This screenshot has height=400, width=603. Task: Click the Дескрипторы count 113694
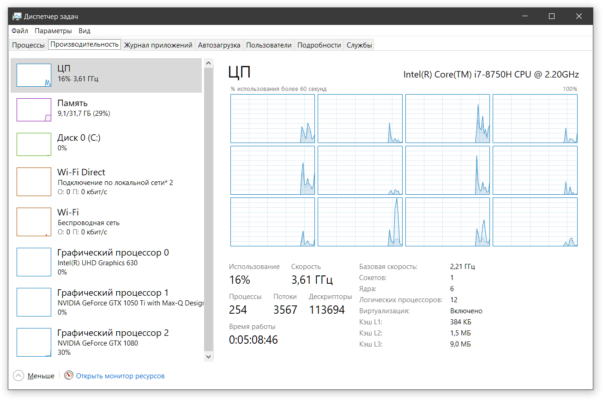click(327, 310)
